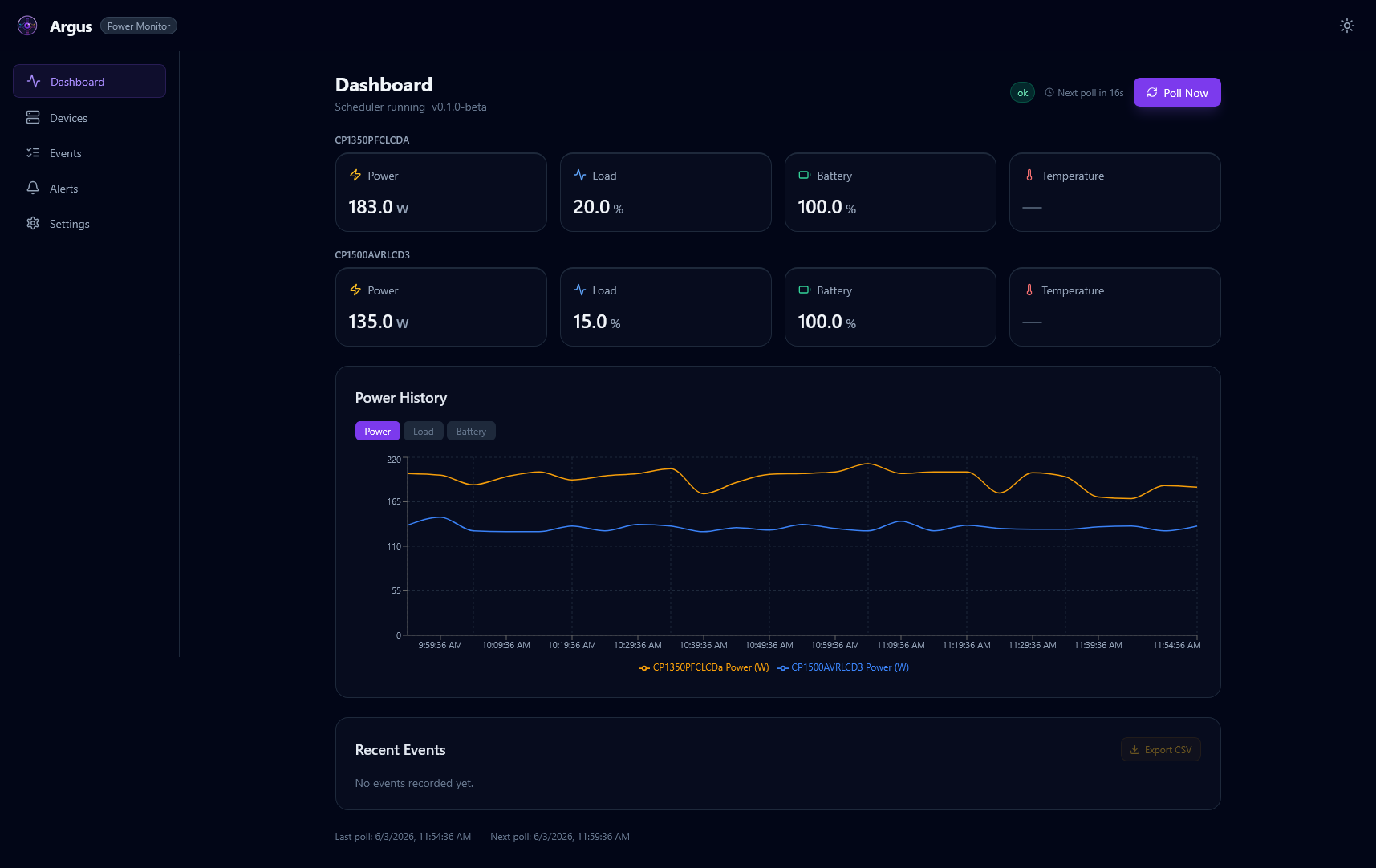Open the Settings page
The height and width of the screenshot is (868, 1376).
(89, 223)
